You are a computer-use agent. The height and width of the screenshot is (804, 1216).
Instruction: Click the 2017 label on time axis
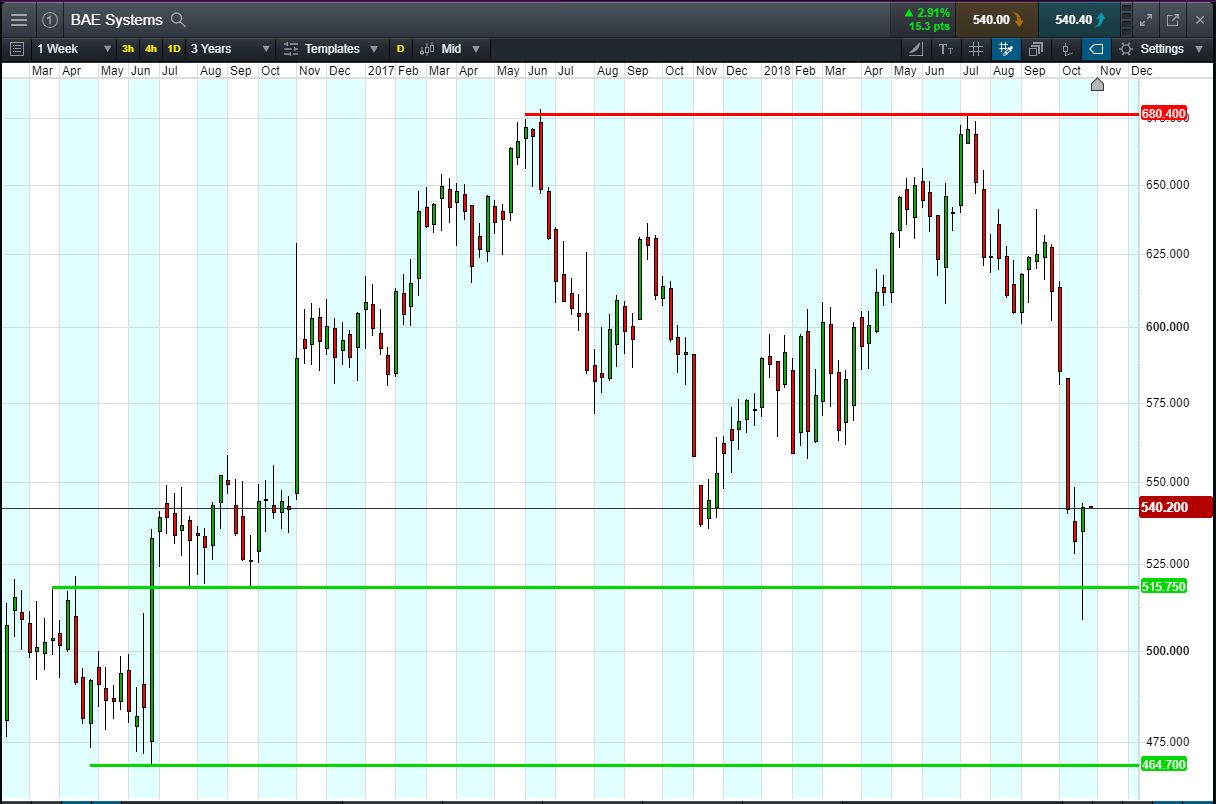pyautogui.click(x=380, y=71)
